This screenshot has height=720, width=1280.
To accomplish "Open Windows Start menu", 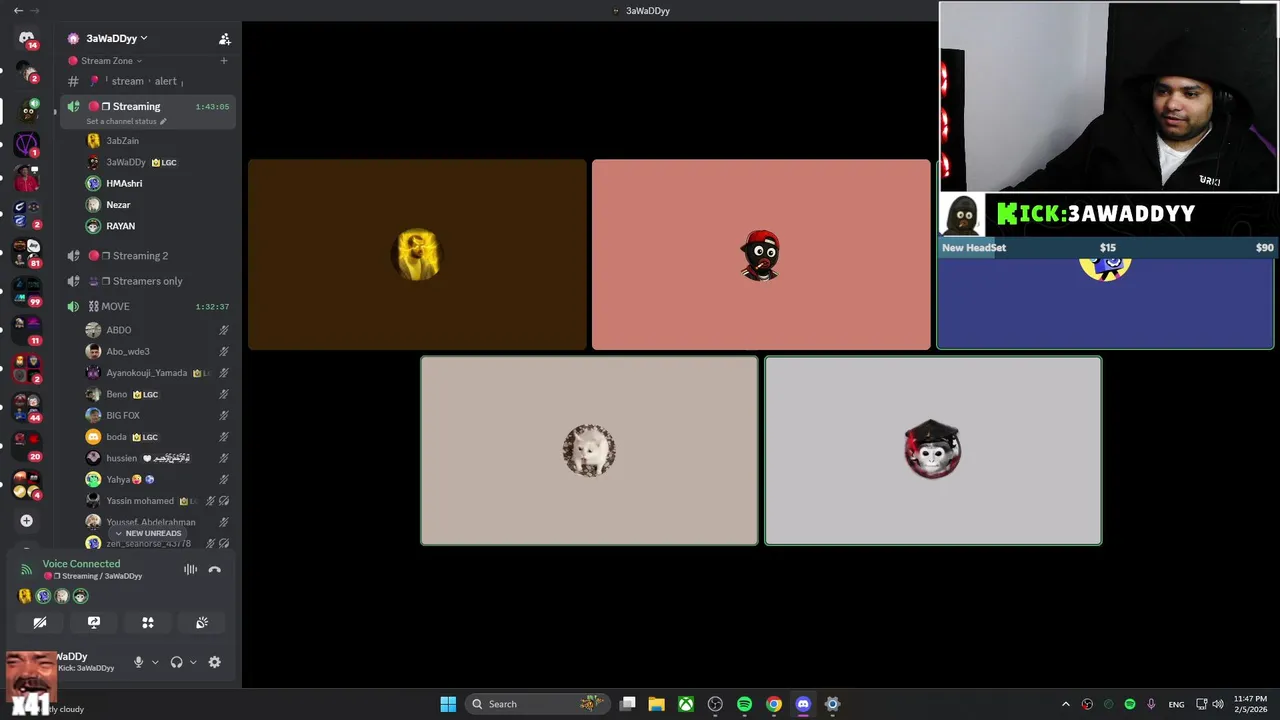I will 448,704.
